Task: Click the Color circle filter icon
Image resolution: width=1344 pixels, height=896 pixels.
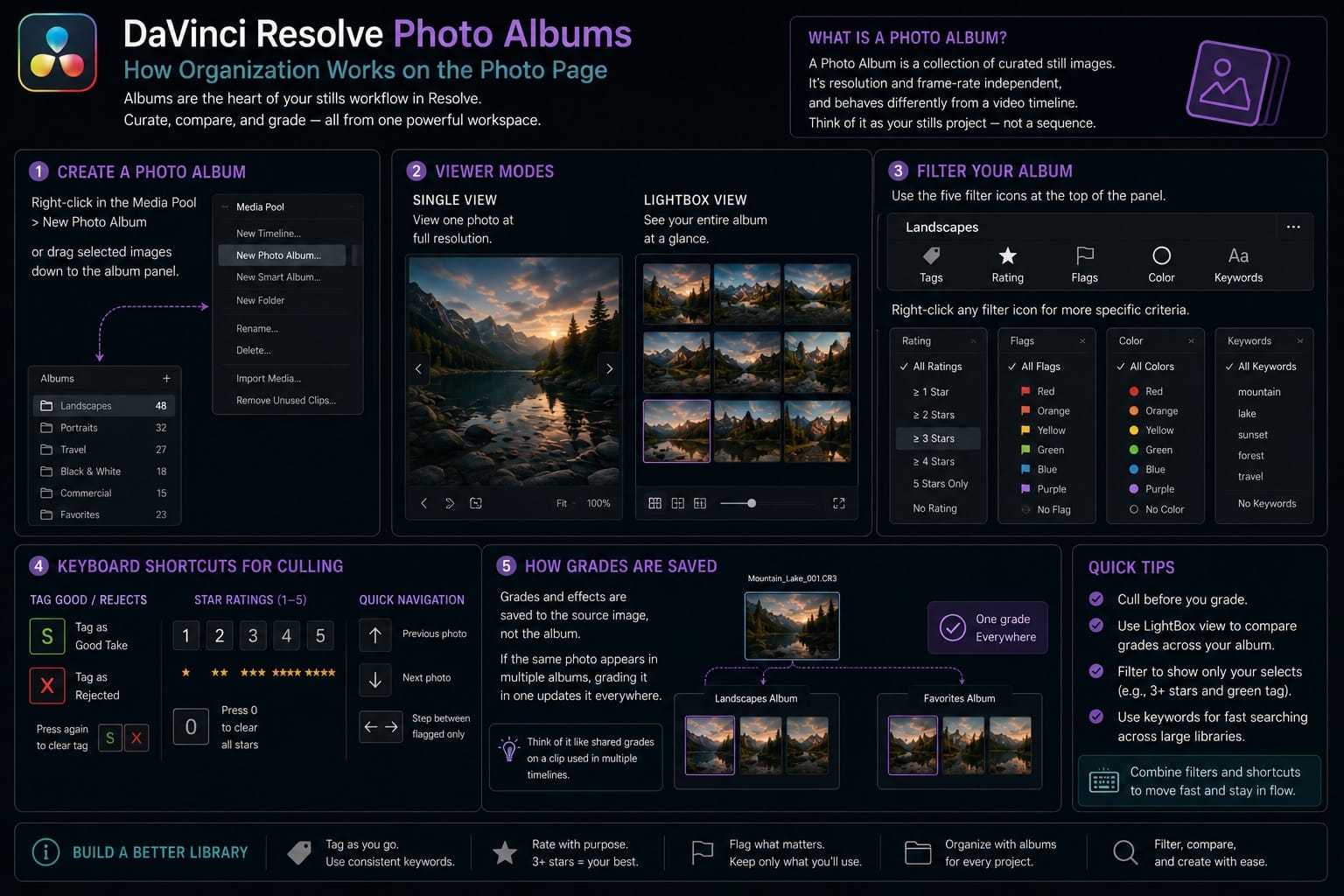Action: coord(1161,255)
